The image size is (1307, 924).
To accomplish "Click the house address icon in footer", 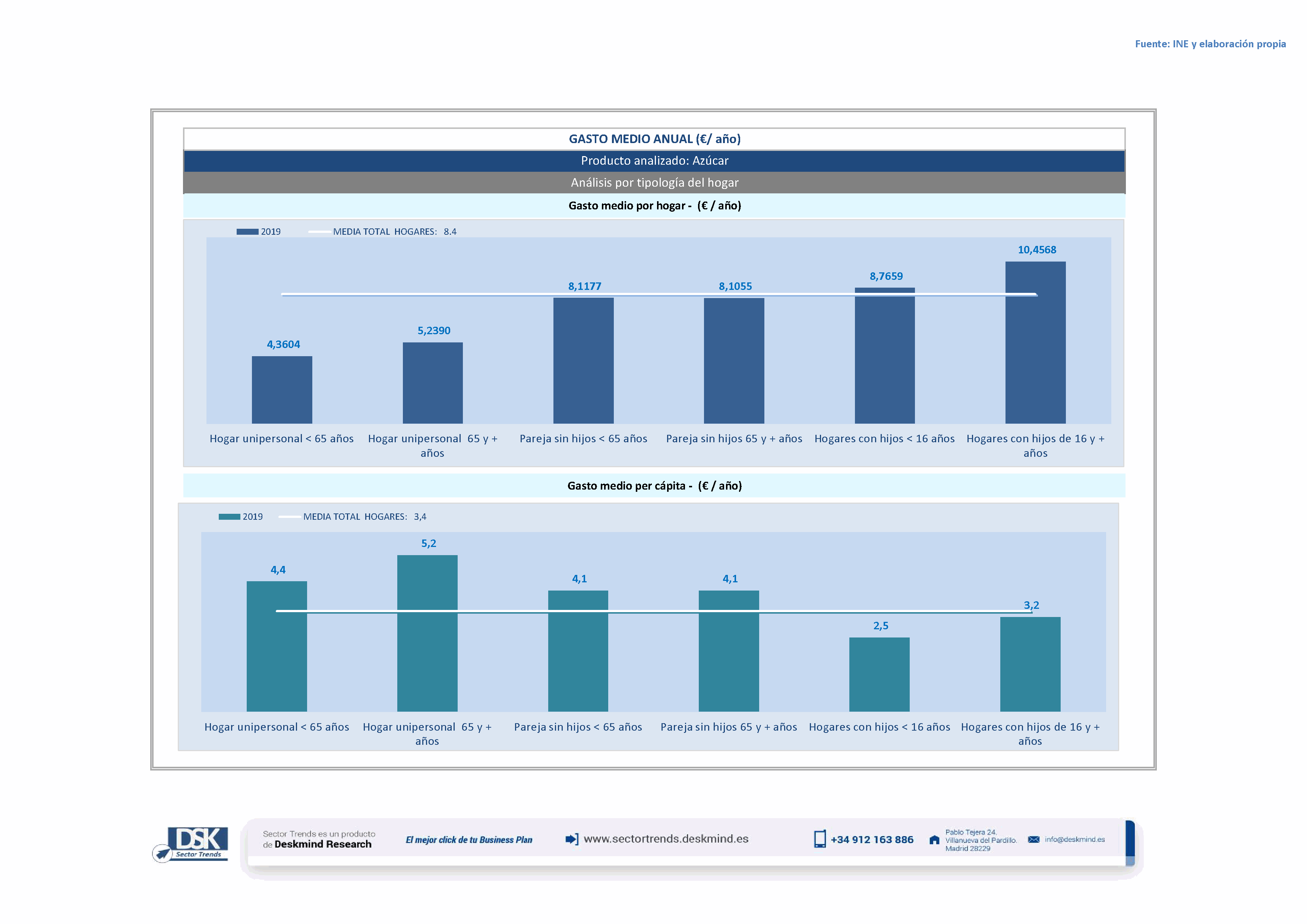I will pos(934,840).
